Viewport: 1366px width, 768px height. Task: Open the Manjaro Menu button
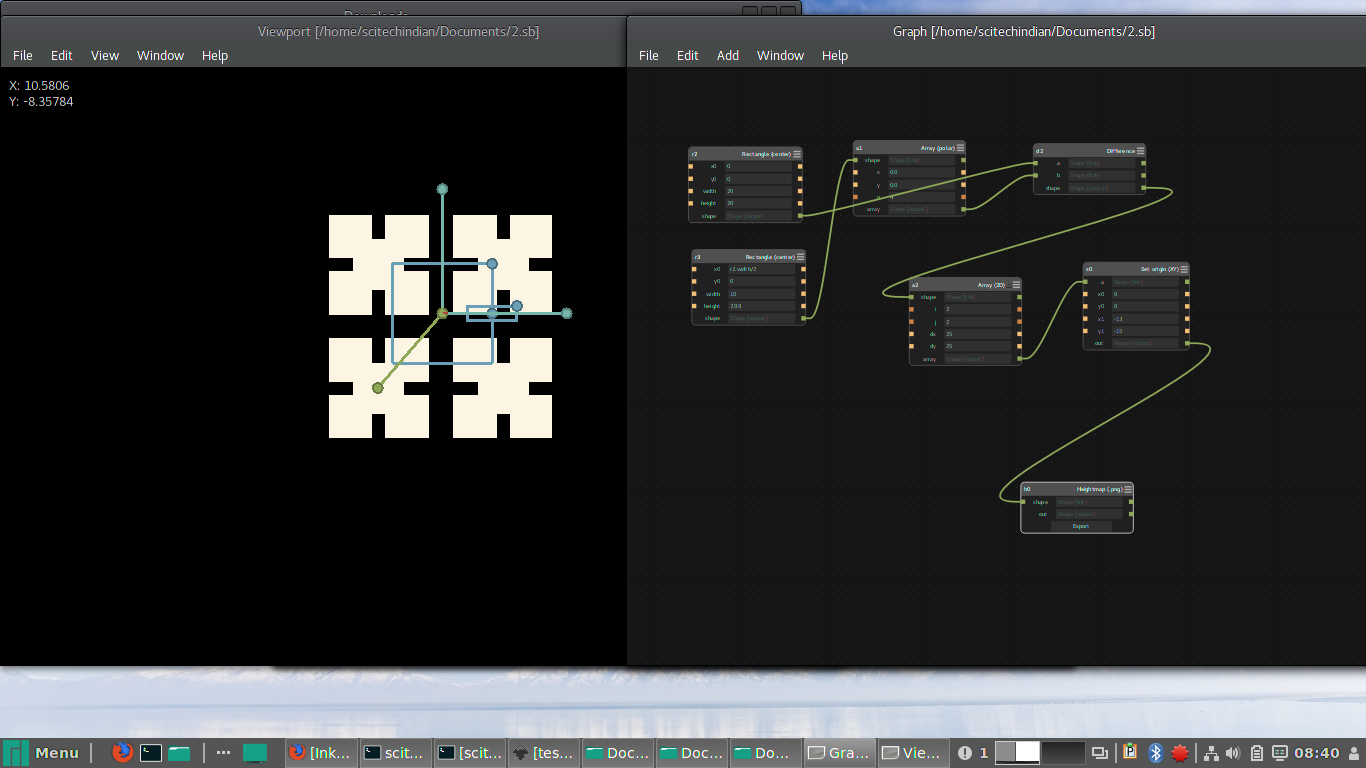(42, 753)
